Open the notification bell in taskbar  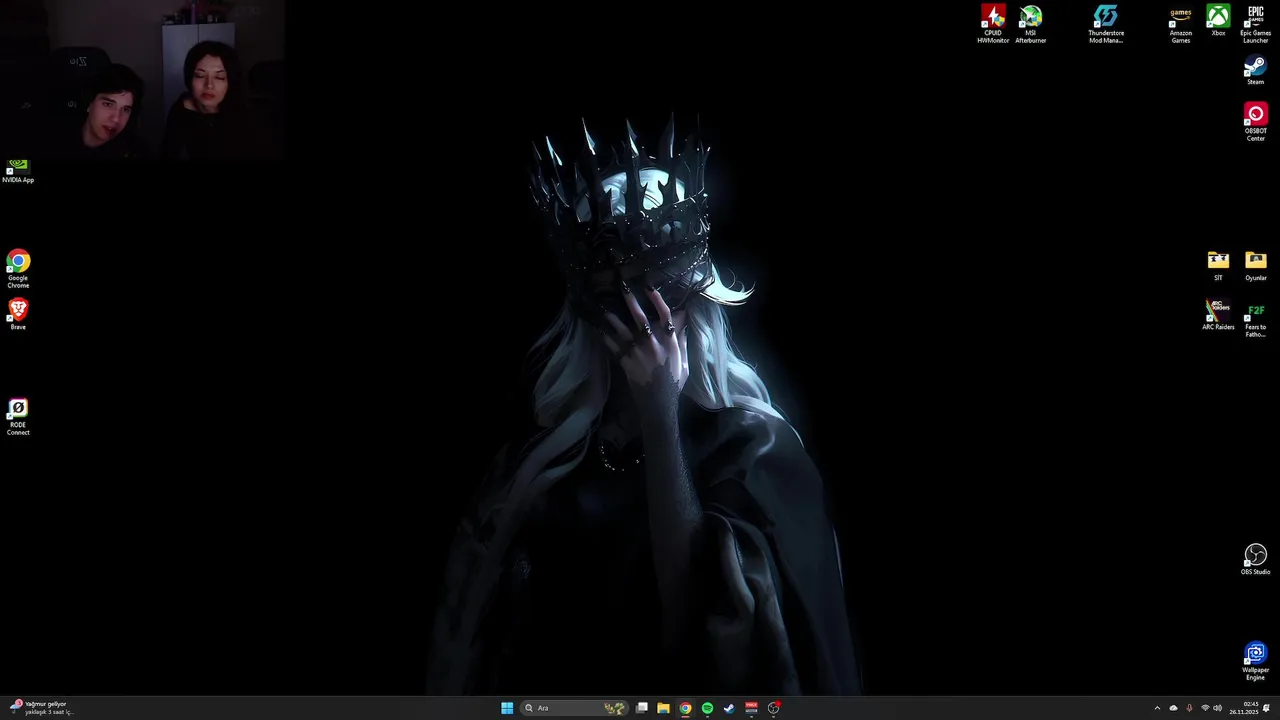1267,708
